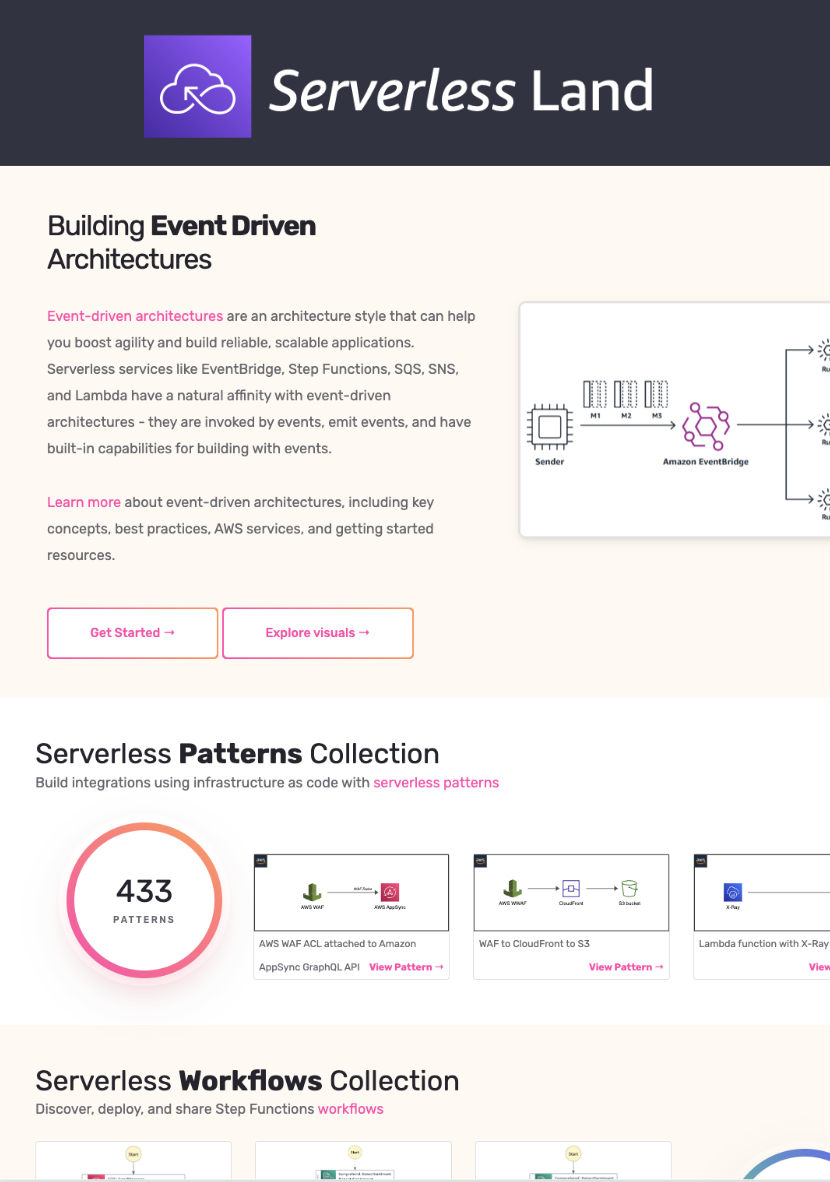Click the Serverless Workflows Collection heading
830x1182 pixels.
[x=247, y=1081]
